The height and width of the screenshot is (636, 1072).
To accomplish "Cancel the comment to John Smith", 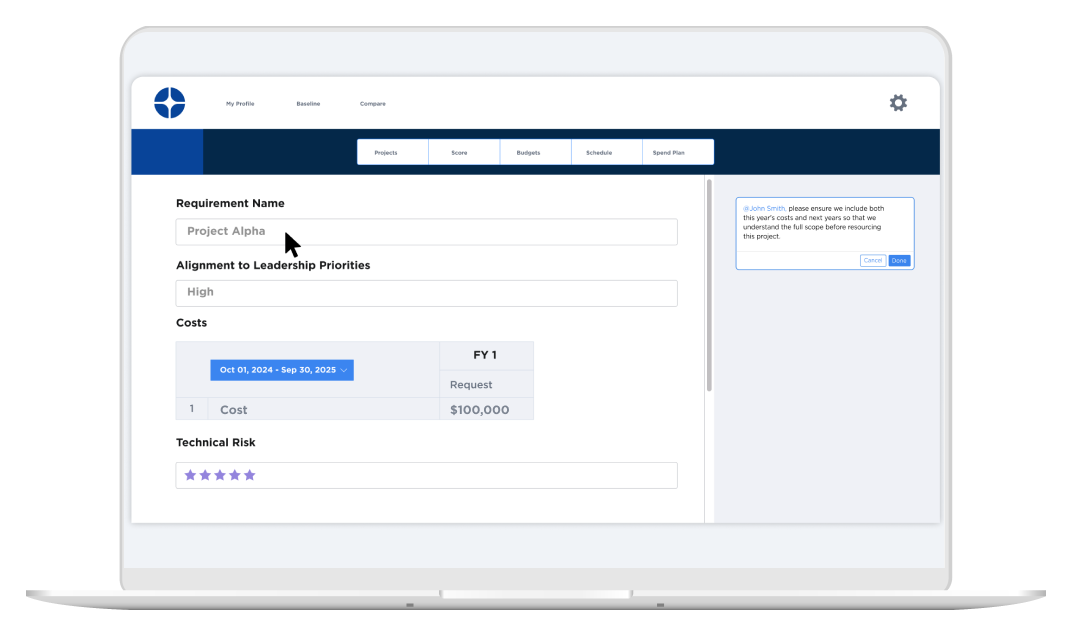I will tap(872, 260).
